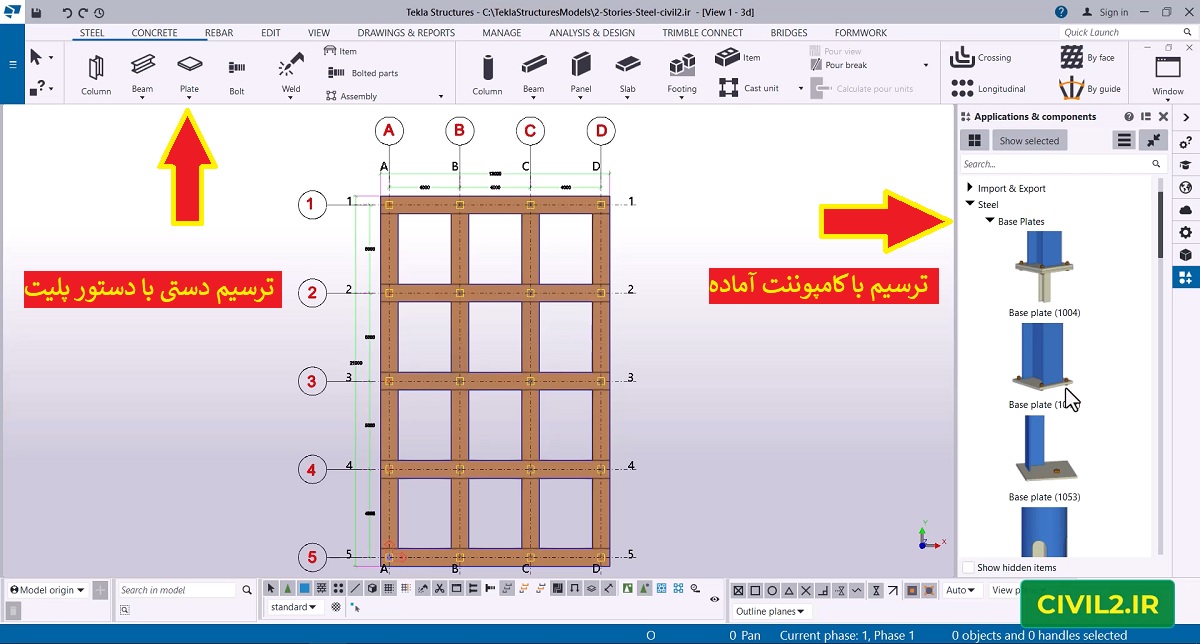
Task: Open the custom inquiry gears side icon
Action: (1186, 143)
